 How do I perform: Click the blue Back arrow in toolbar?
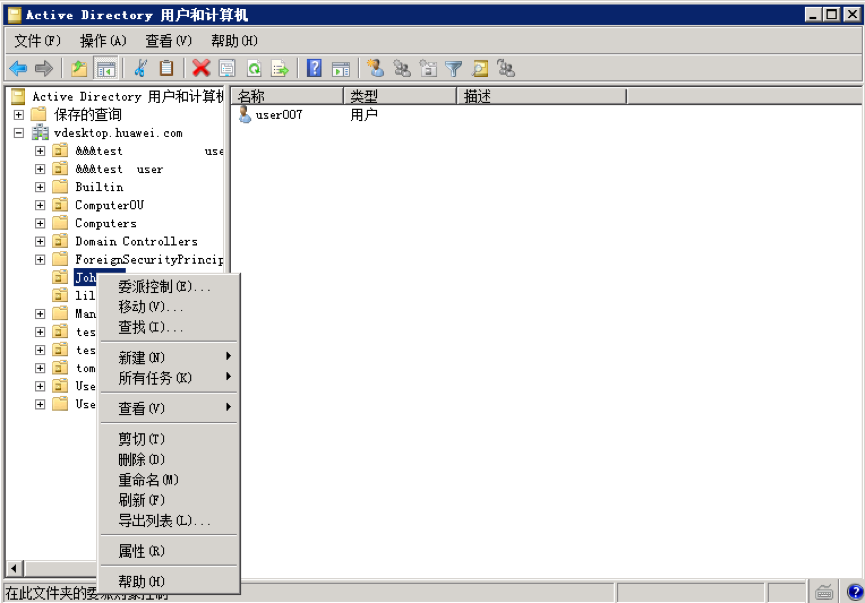(x=18, y=69)
